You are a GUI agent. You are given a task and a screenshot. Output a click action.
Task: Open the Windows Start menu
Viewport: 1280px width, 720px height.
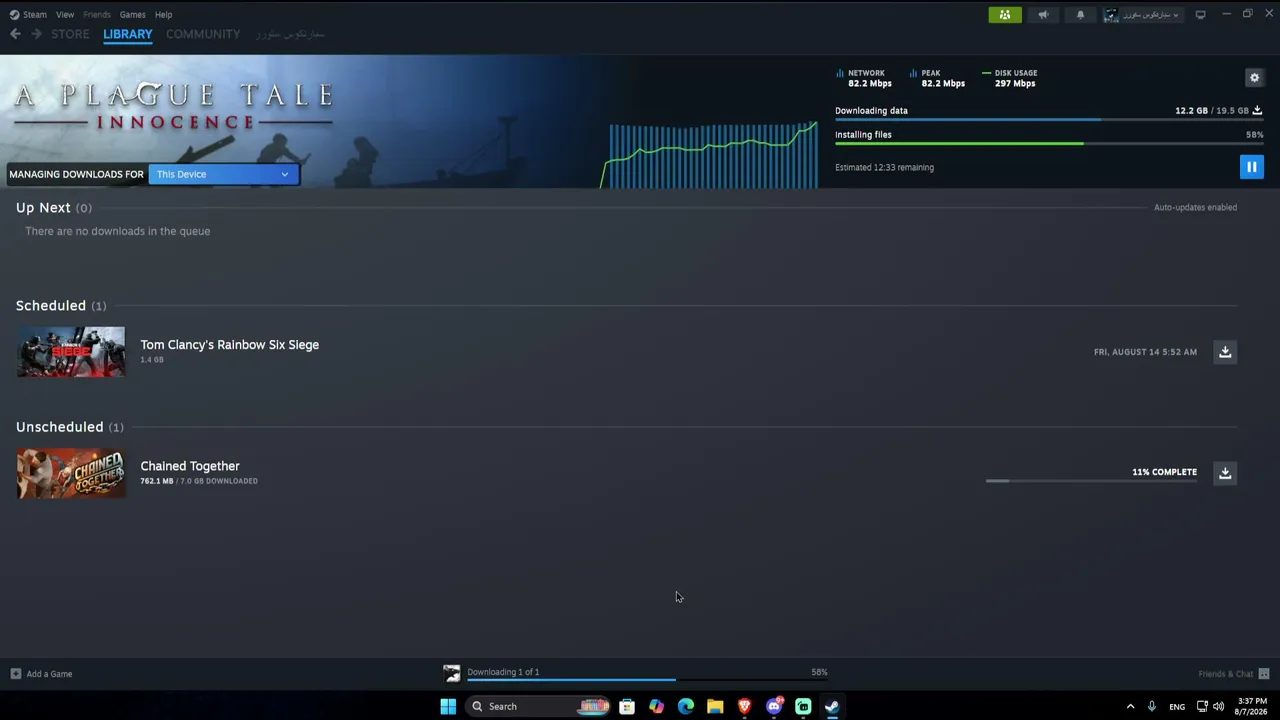pyautogui.click(x=448, y=706)
